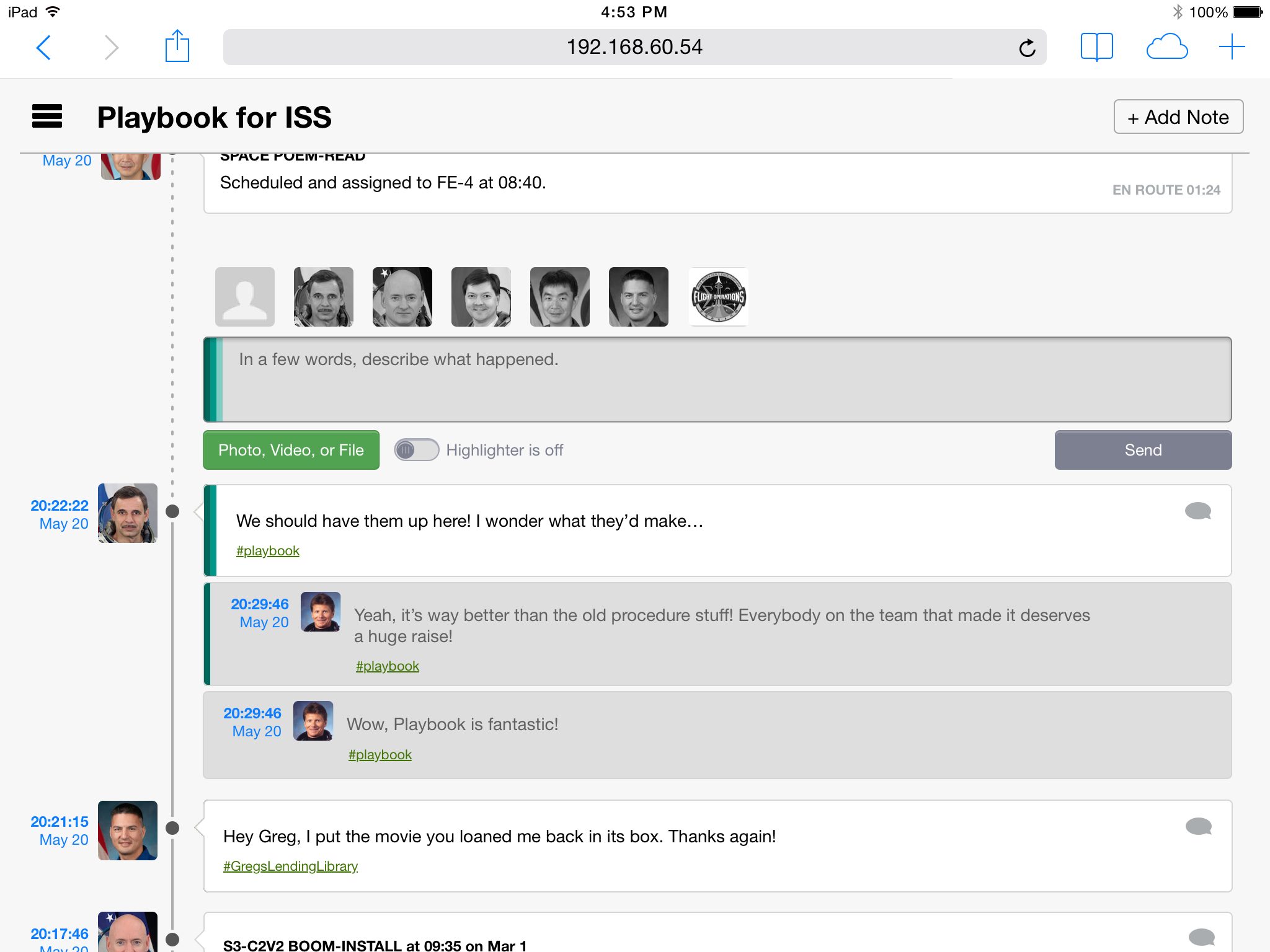Toggle the Highlighter switch on
The image size is (1270, 952).
tap(417, 450)
